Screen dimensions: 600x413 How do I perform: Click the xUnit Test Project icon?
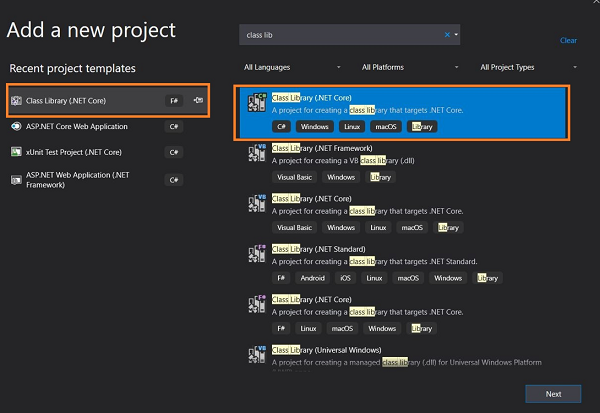16,152
